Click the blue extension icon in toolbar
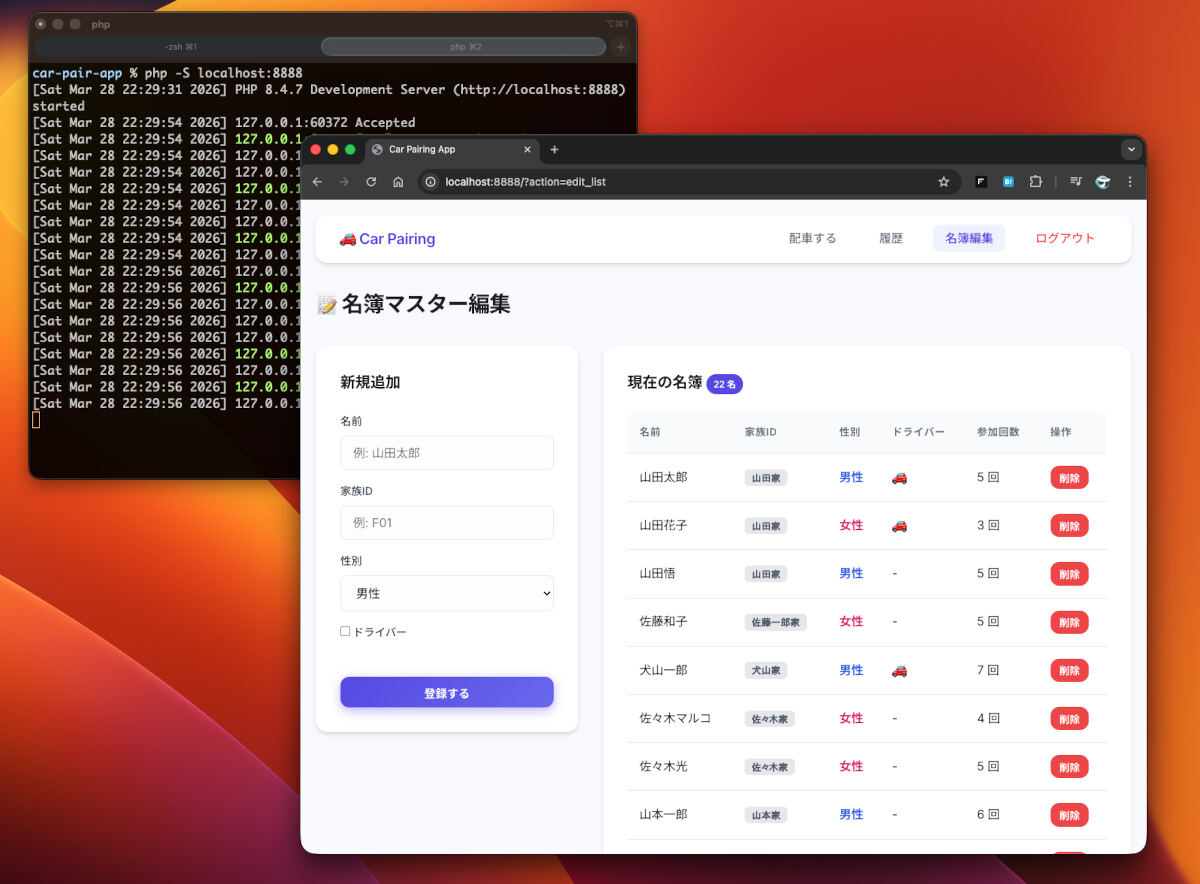Screen dimensions: 1200x884 pyautogui.click(x=1008, y=182)
